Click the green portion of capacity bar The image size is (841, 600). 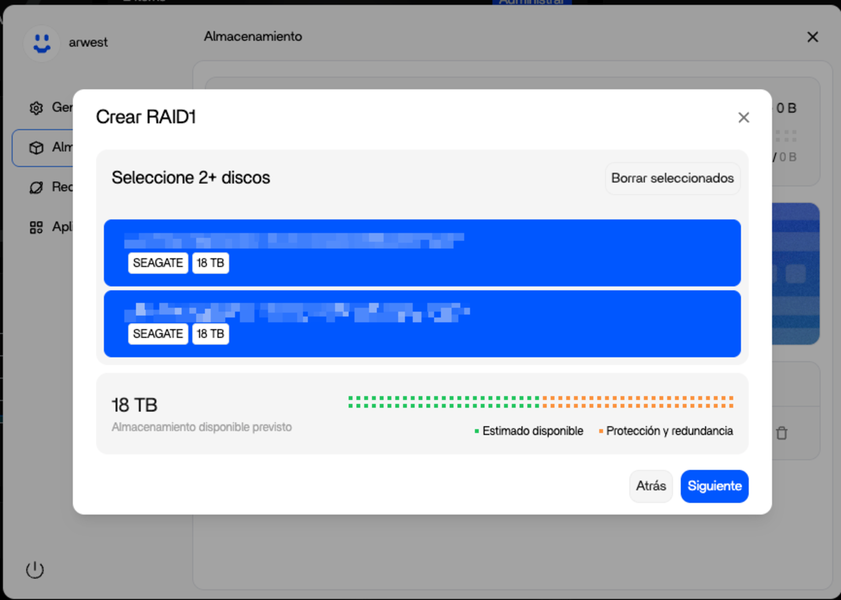click(443, 402)
